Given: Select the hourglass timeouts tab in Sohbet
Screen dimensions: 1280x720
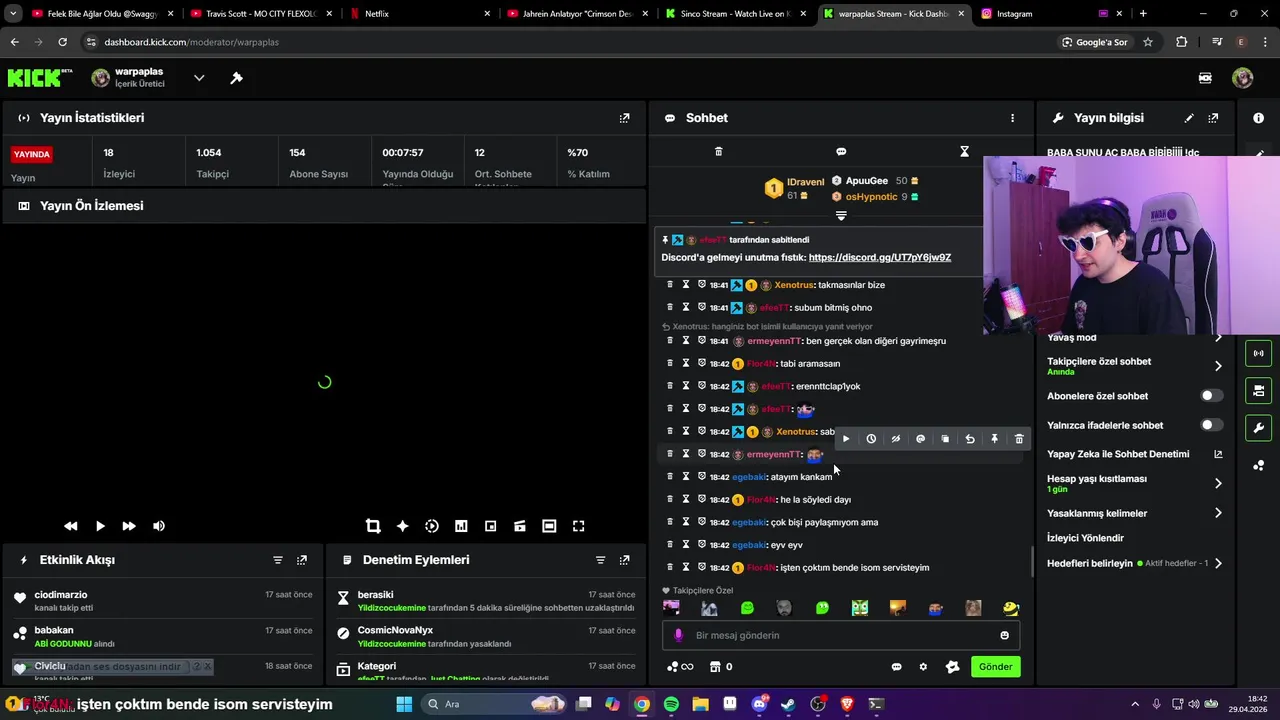Looking at the screenshot, I should 964,152.
